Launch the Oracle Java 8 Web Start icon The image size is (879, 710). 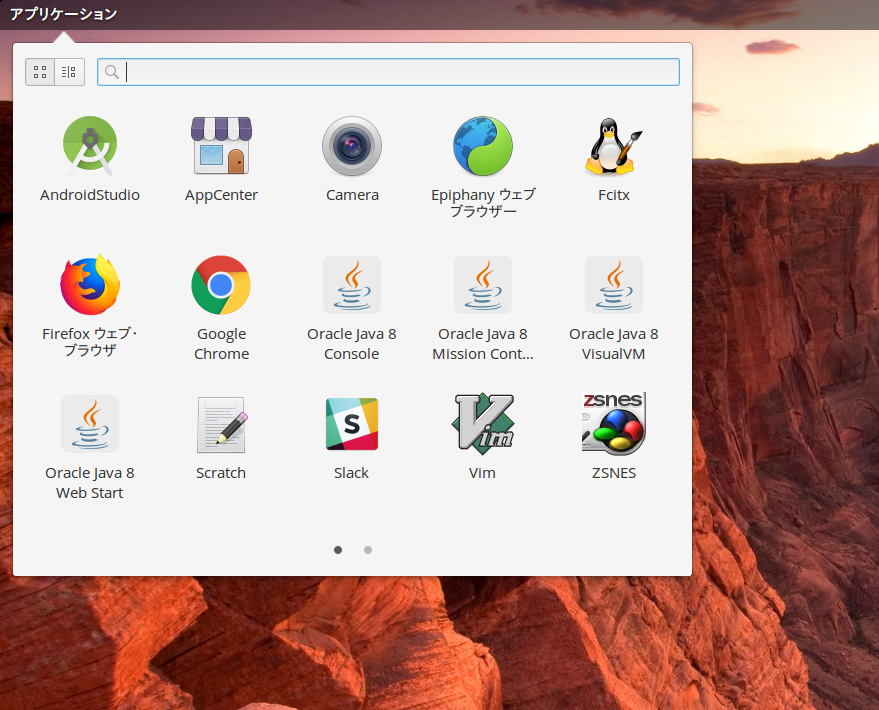(90, 424)
